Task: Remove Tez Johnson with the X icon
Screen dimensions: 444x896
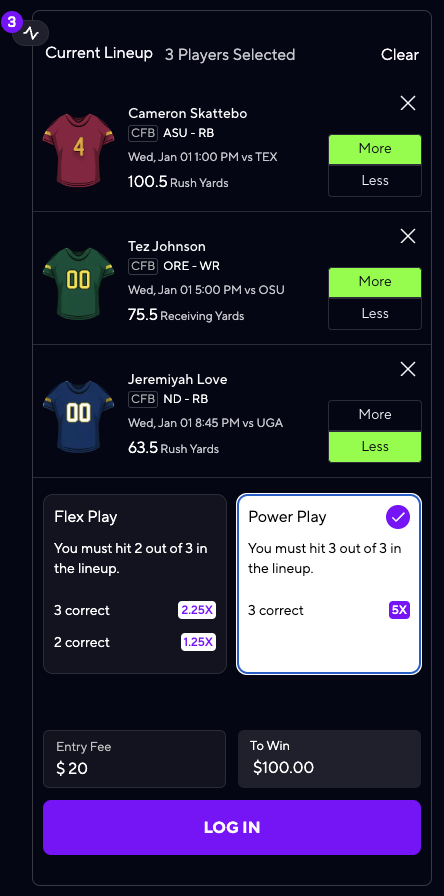Action: [408, 236]
